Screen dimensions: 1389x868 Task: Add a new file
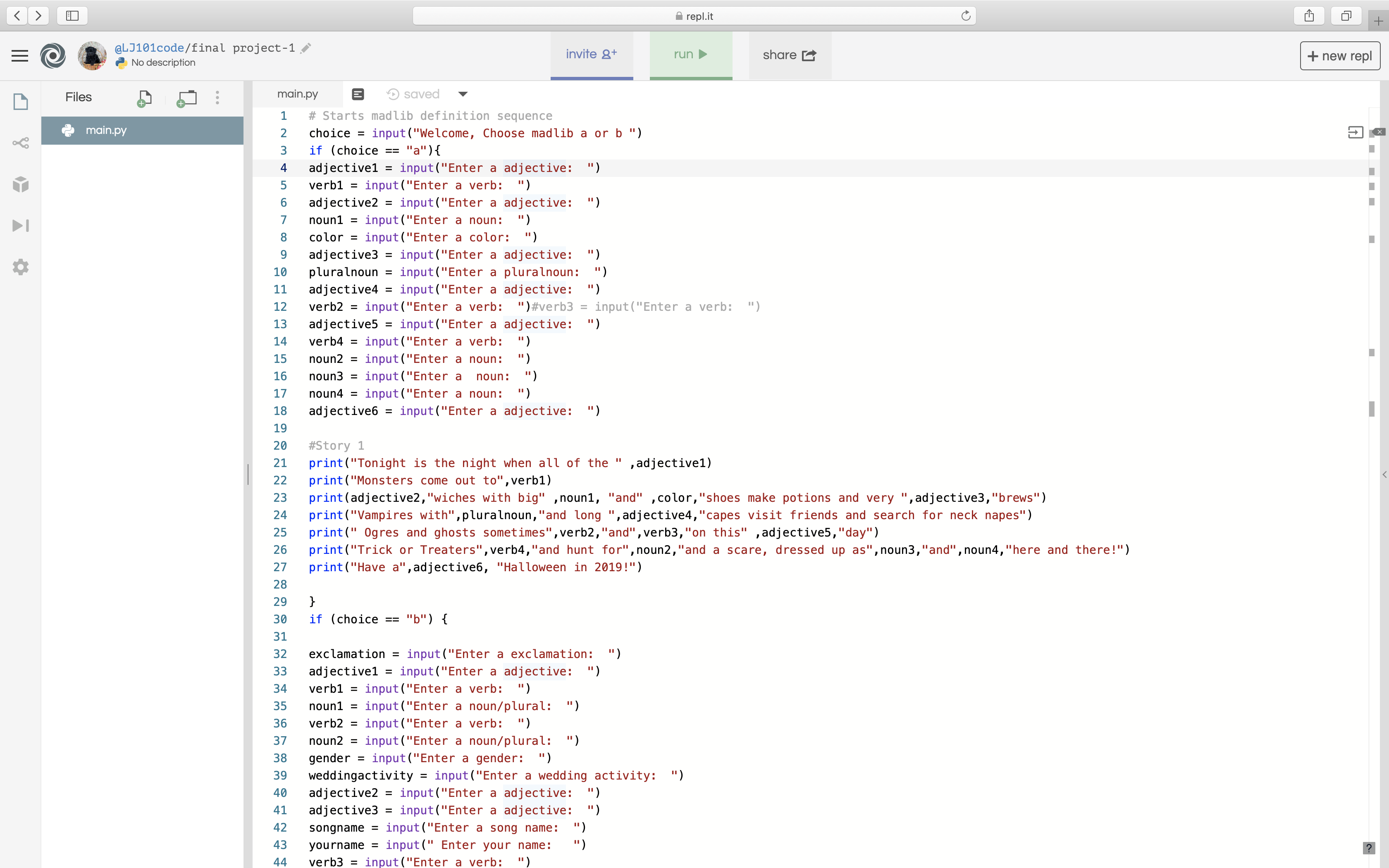[144, 98]
